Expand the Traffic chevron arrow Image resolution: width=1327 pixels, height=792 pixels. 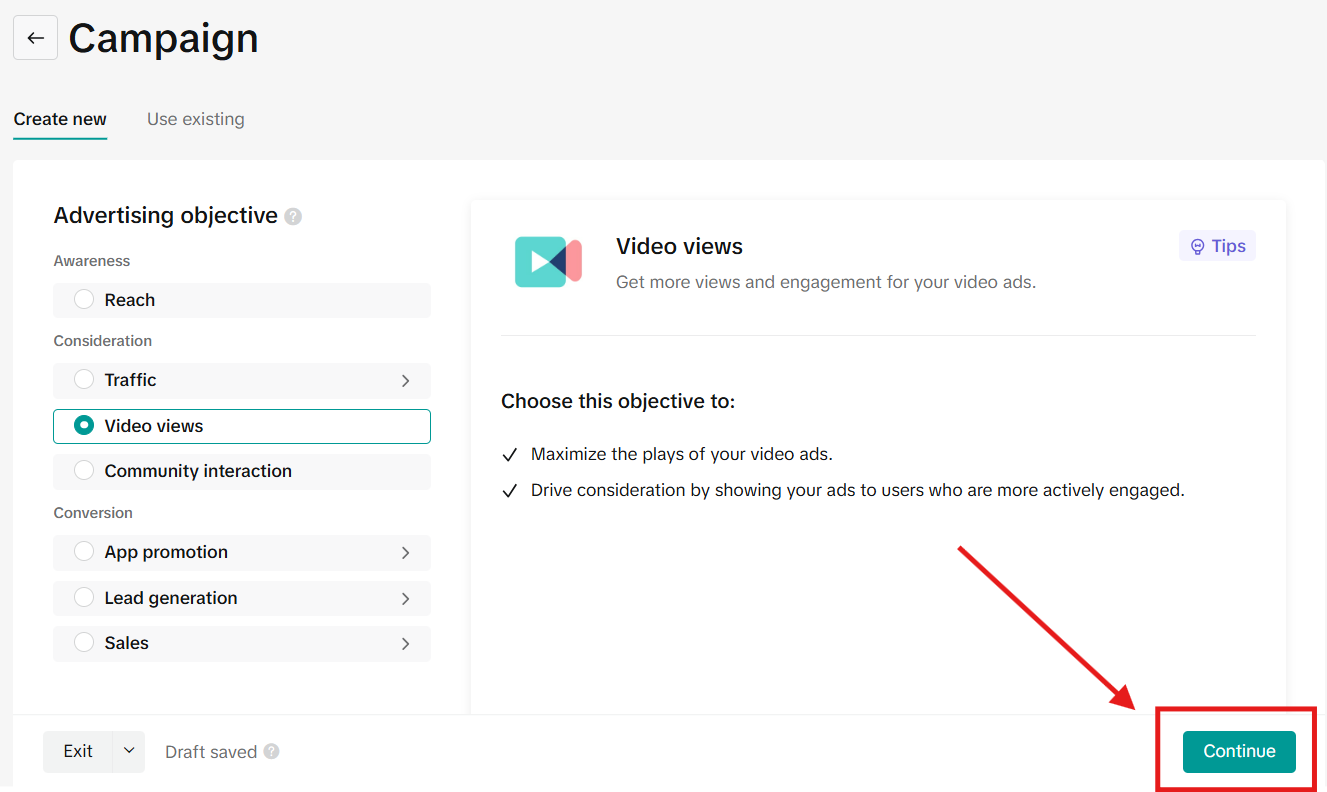[405, 381]
